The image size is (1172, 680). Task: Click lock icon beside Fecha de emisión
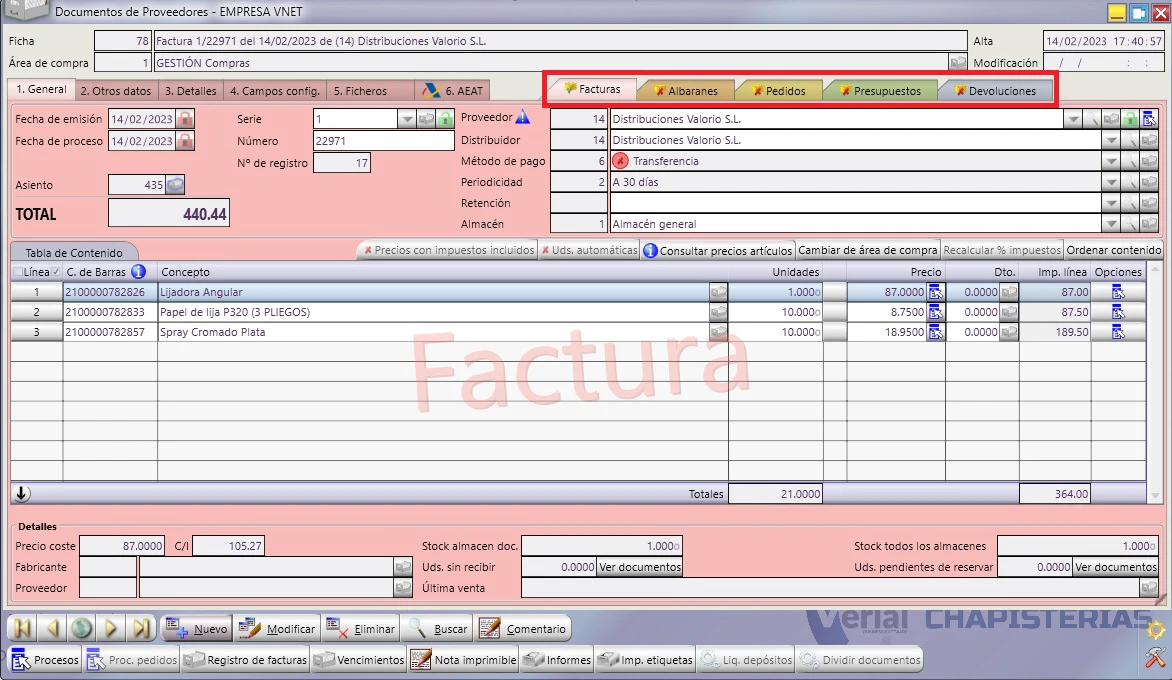[185, 119]
